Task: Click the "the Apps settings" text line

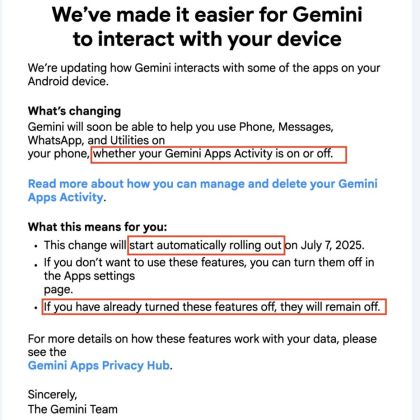Action: 89,276
